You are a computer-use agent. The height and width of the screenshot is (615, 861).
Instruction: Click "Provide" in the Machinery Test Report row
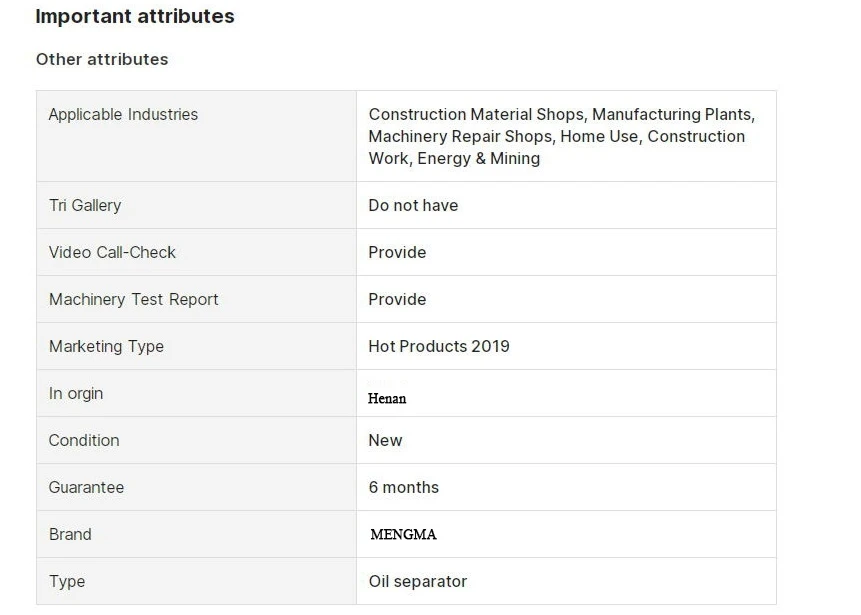pos(397,299)
